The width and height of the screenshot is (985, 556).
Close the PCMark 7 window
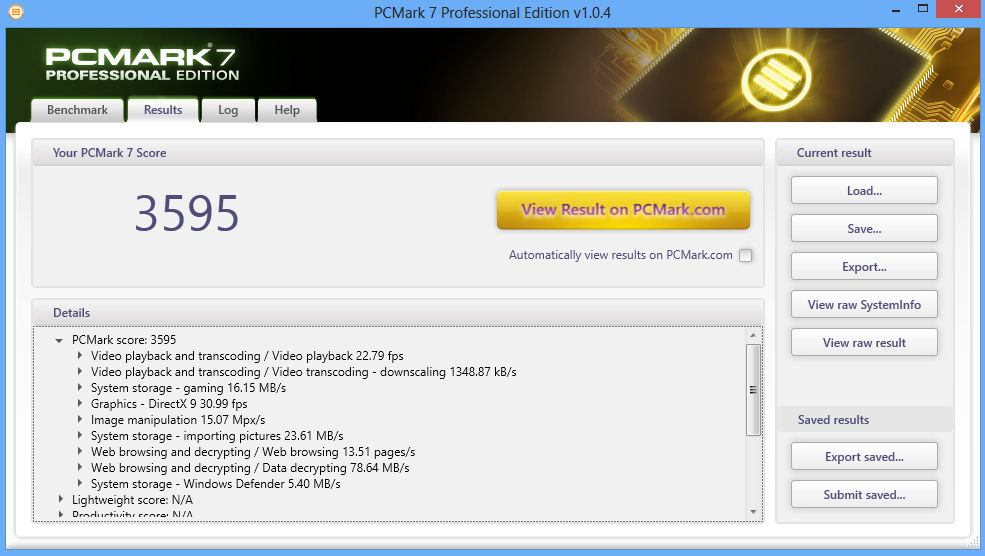coord(959,9)
